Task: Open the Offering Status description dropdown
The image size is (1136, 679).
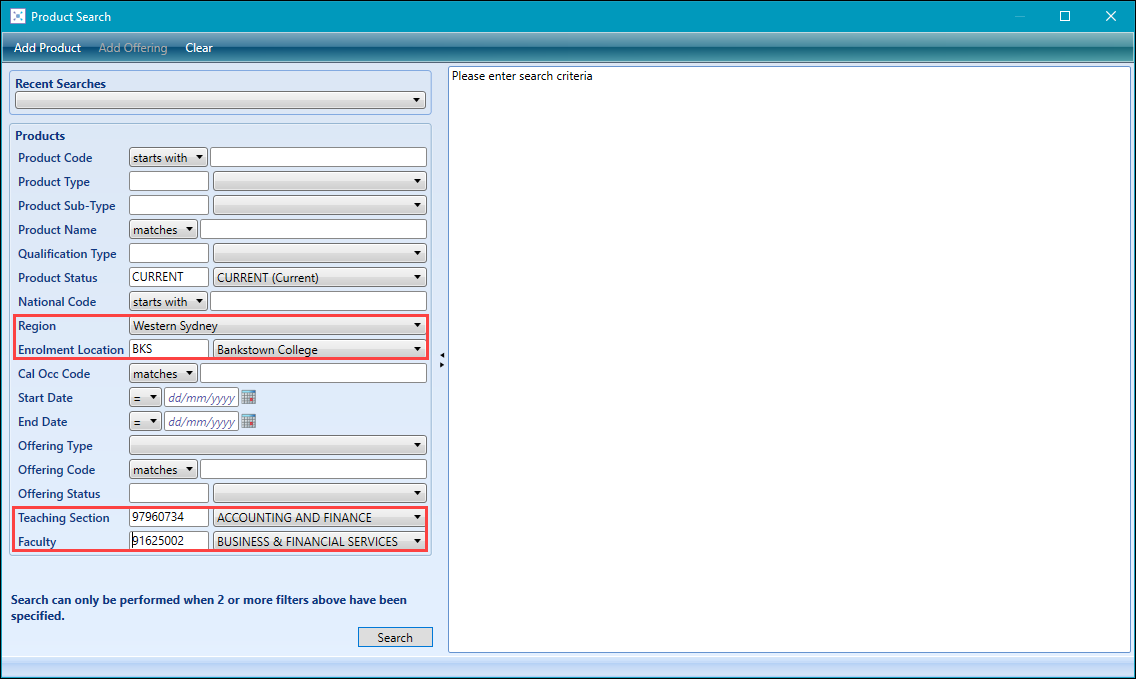Action: click(x=320, y=493)
